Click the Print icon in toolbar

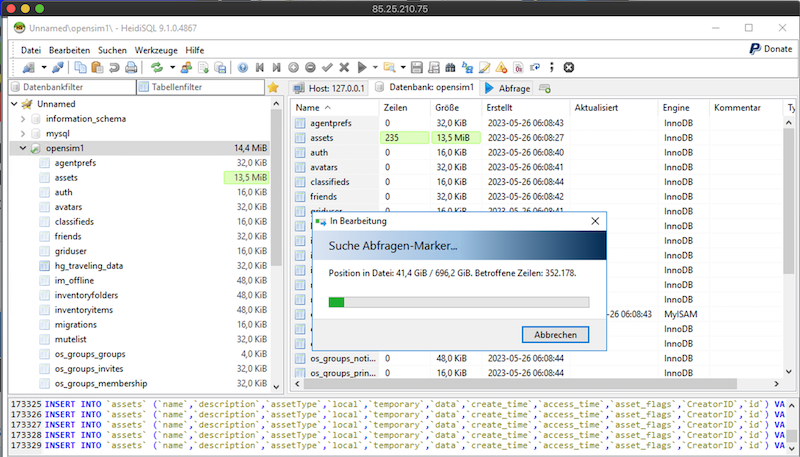click(x=130, y=67)
